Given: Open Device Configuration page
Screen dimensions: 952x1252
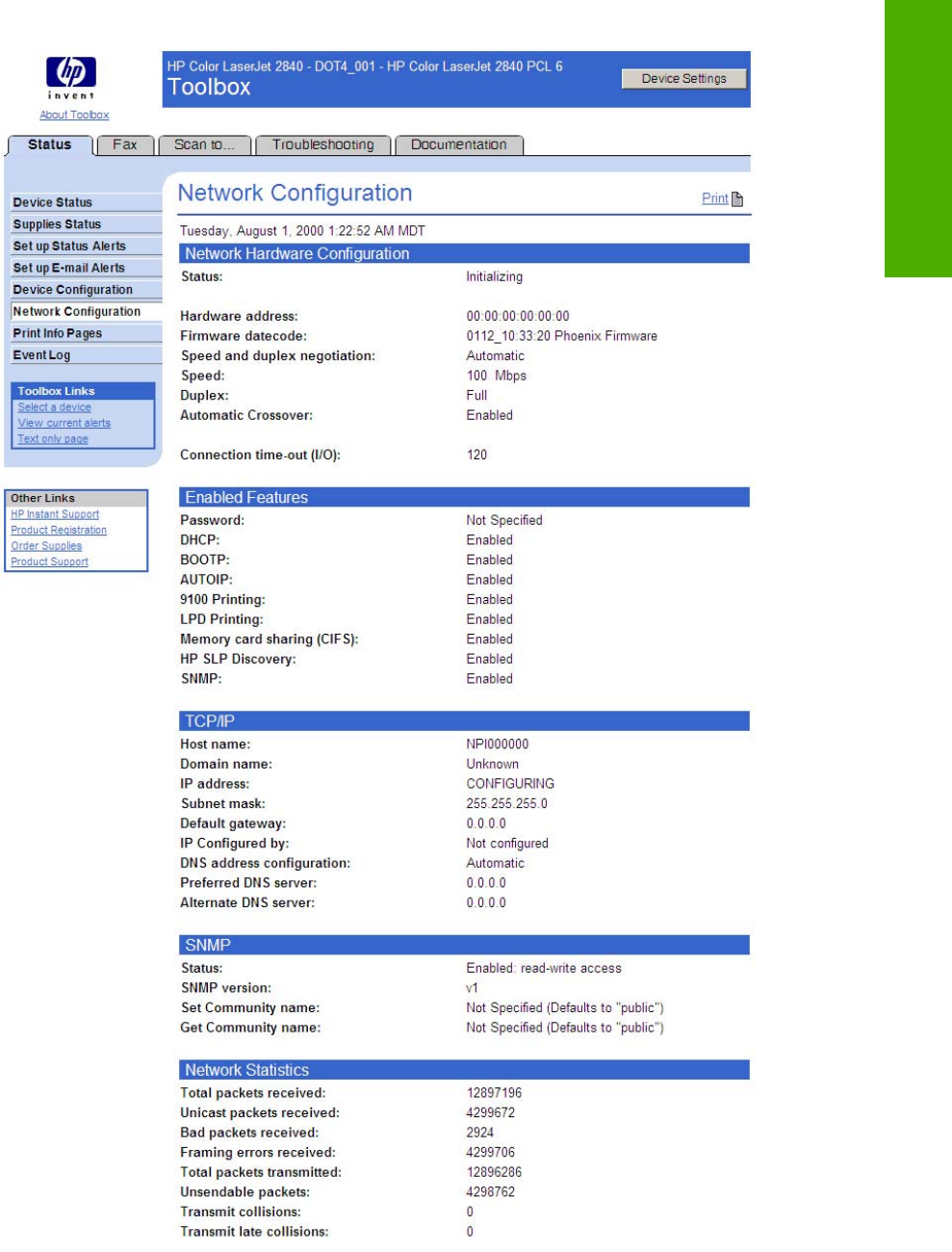Looking at the screenshot, I should [x=86, y=290].
